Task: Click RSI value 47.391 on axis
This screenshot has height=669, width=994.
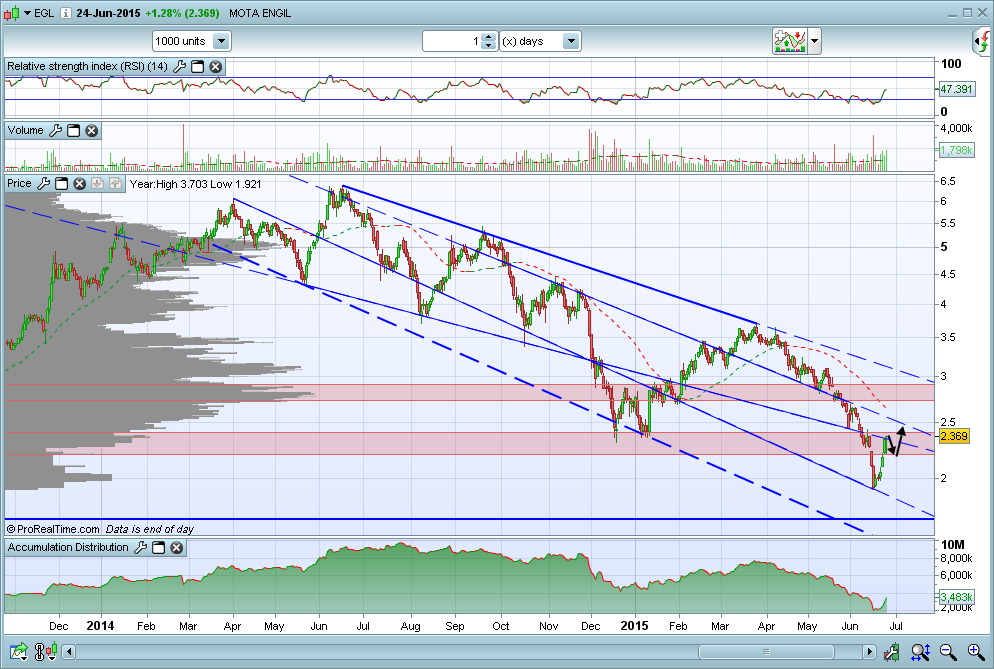Action: [x=955, y=89]
